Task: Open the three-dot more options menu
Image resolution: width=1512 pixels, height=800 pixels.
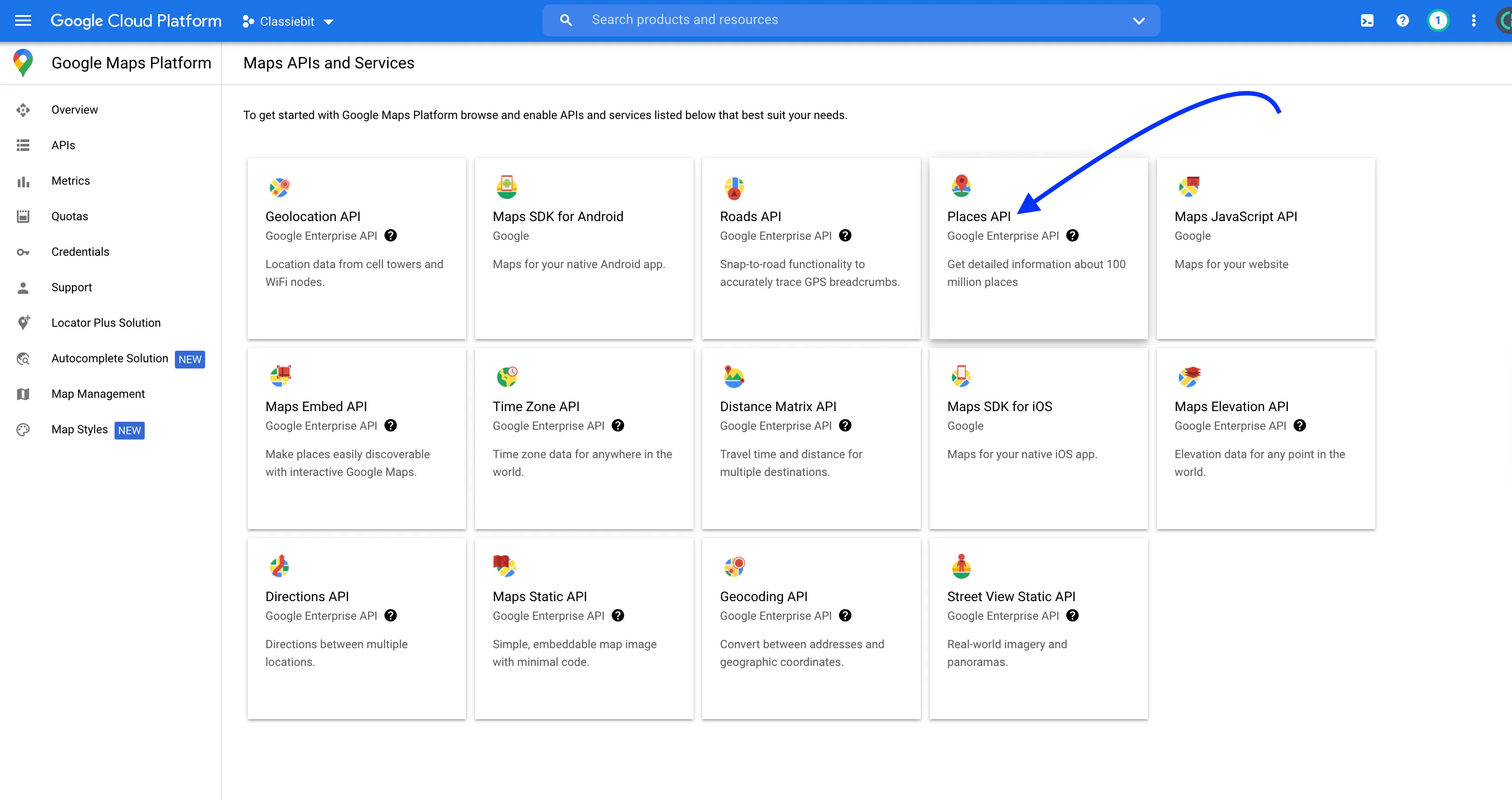Action: tap(1474, 20)
